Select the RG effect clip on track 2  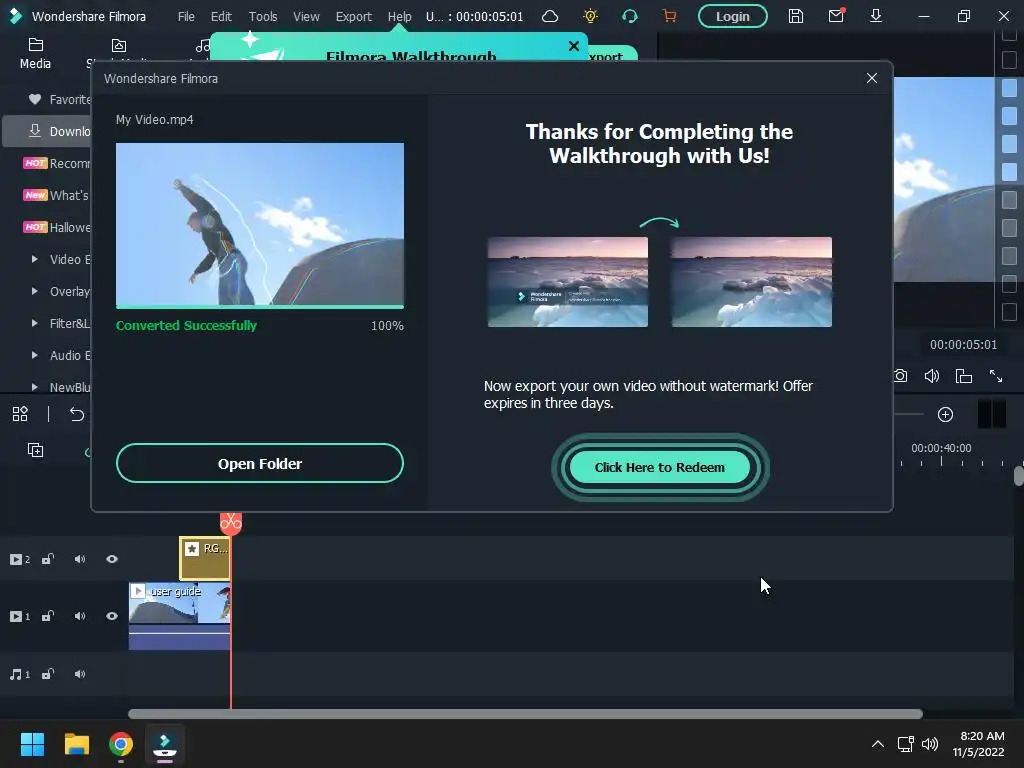[204, 558]
